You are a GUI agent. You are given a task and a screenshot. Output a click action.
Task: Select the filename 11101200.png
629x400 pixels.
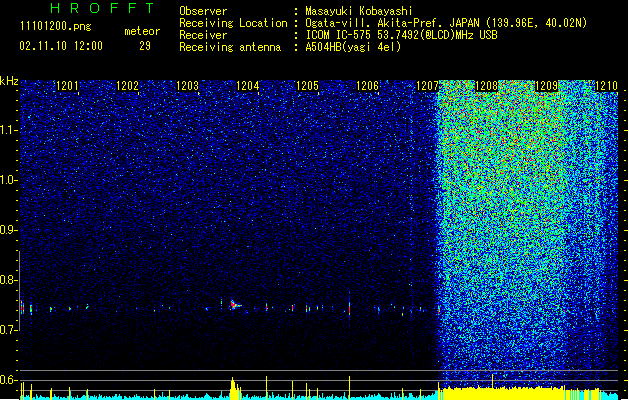click(55, 27)
